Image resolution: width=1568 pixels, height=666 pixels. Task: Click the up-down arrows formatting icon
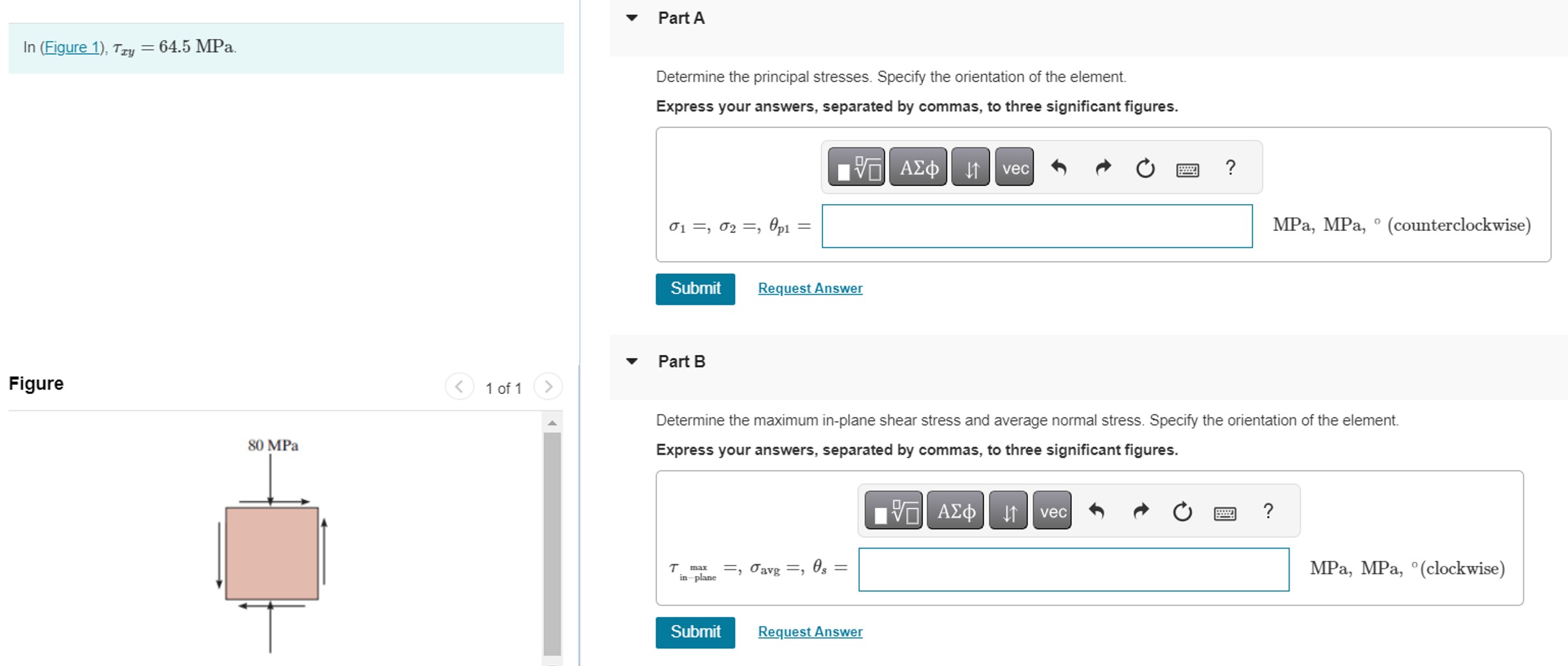pyautogui.click(x=971, y=168)
